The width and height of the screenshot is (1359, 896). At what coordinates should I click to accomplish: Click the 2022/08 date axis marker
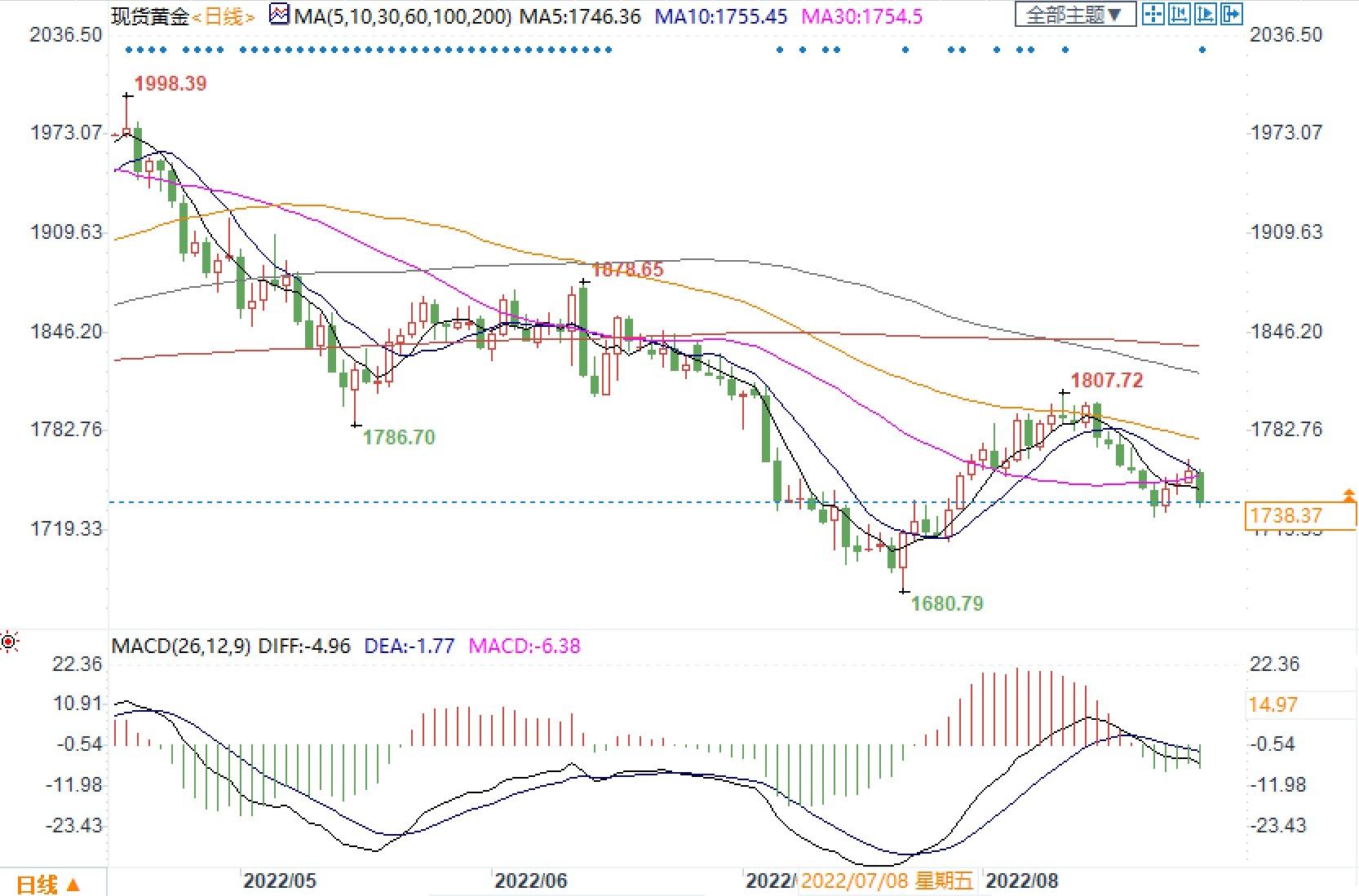1021,881
